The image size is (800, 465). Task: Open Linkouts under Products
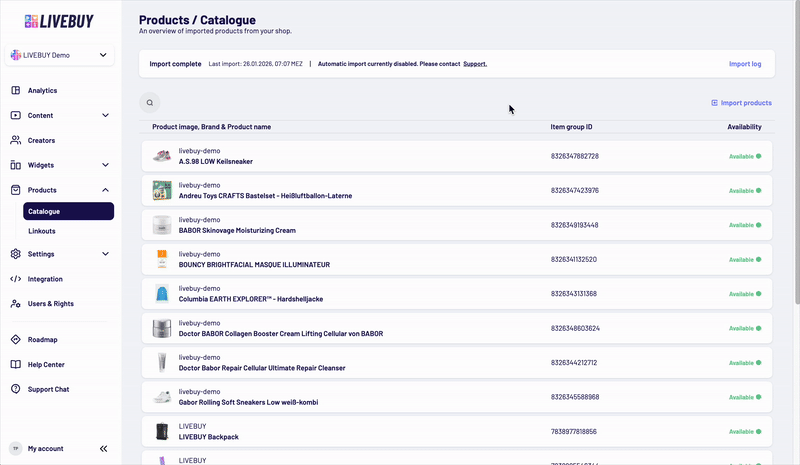[x=42, y=231]
